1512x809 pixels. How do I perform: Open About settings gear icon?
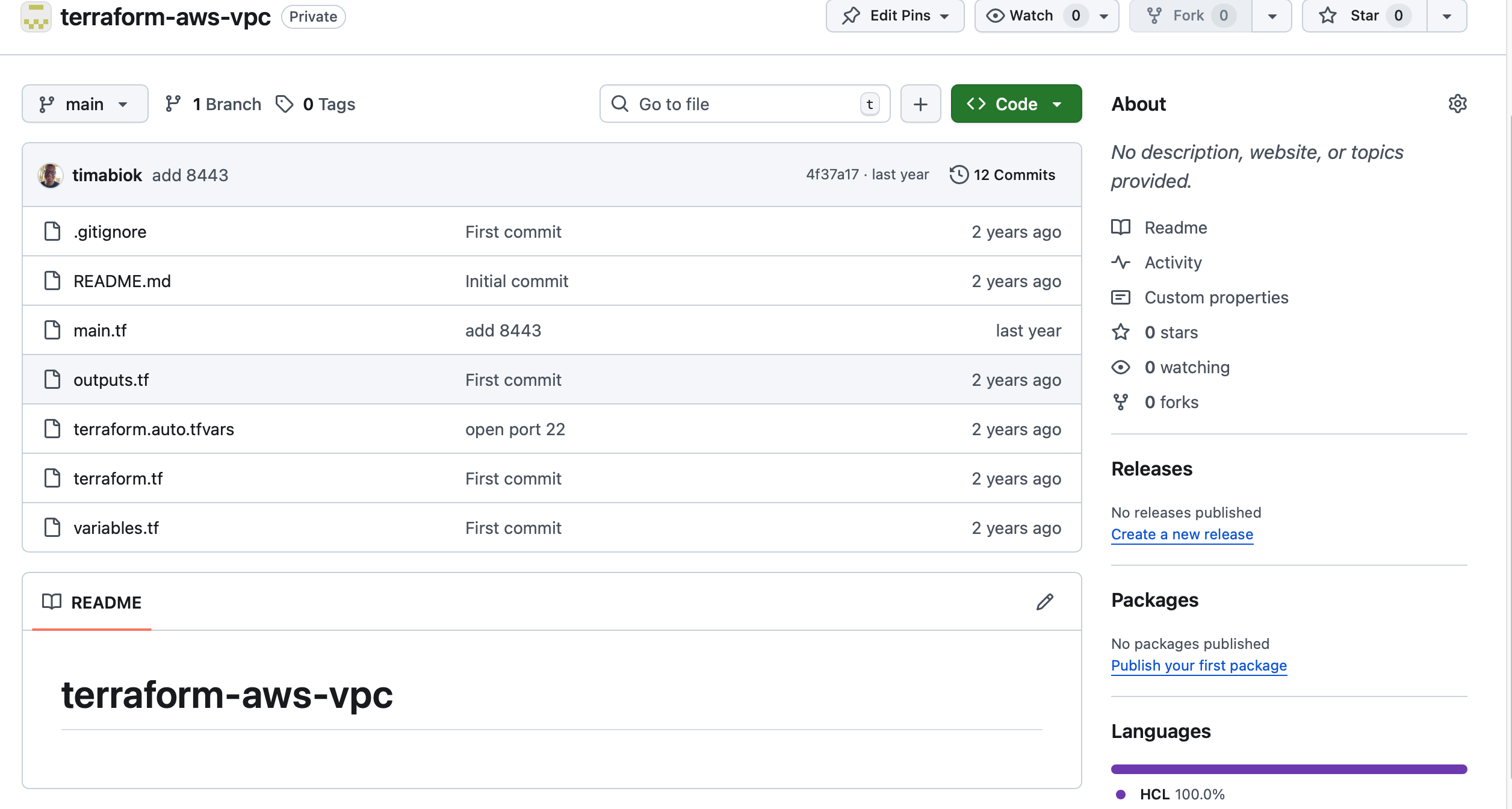(1457, 104)
